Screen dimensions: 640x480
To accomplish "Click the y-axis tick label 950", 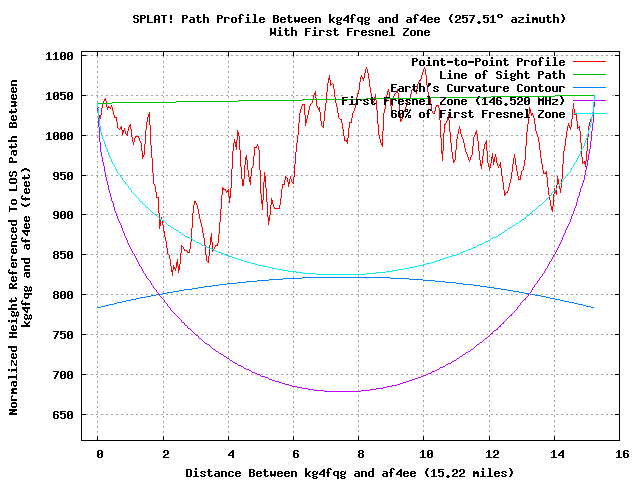I will coord(63,176).
